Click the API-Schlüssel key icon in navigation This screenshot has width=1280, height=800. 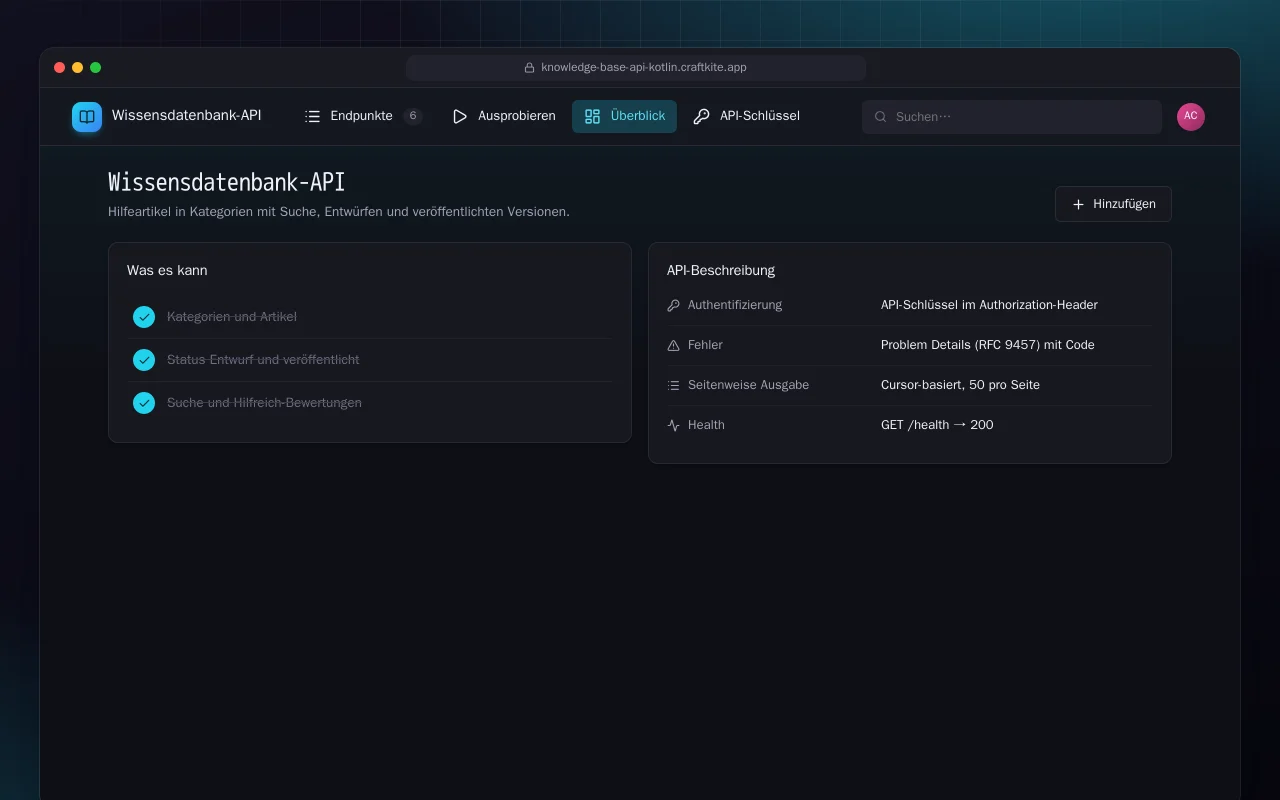[x=702, y=116]
